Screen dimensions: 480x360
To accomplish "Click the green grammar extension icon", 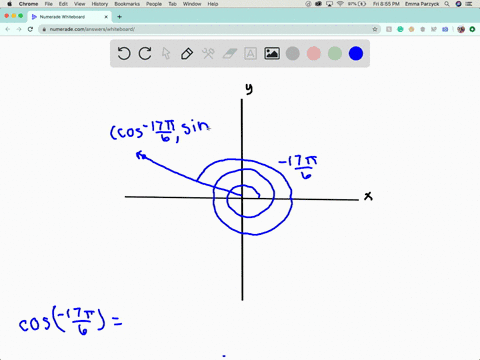I will (x=400, y=29).
